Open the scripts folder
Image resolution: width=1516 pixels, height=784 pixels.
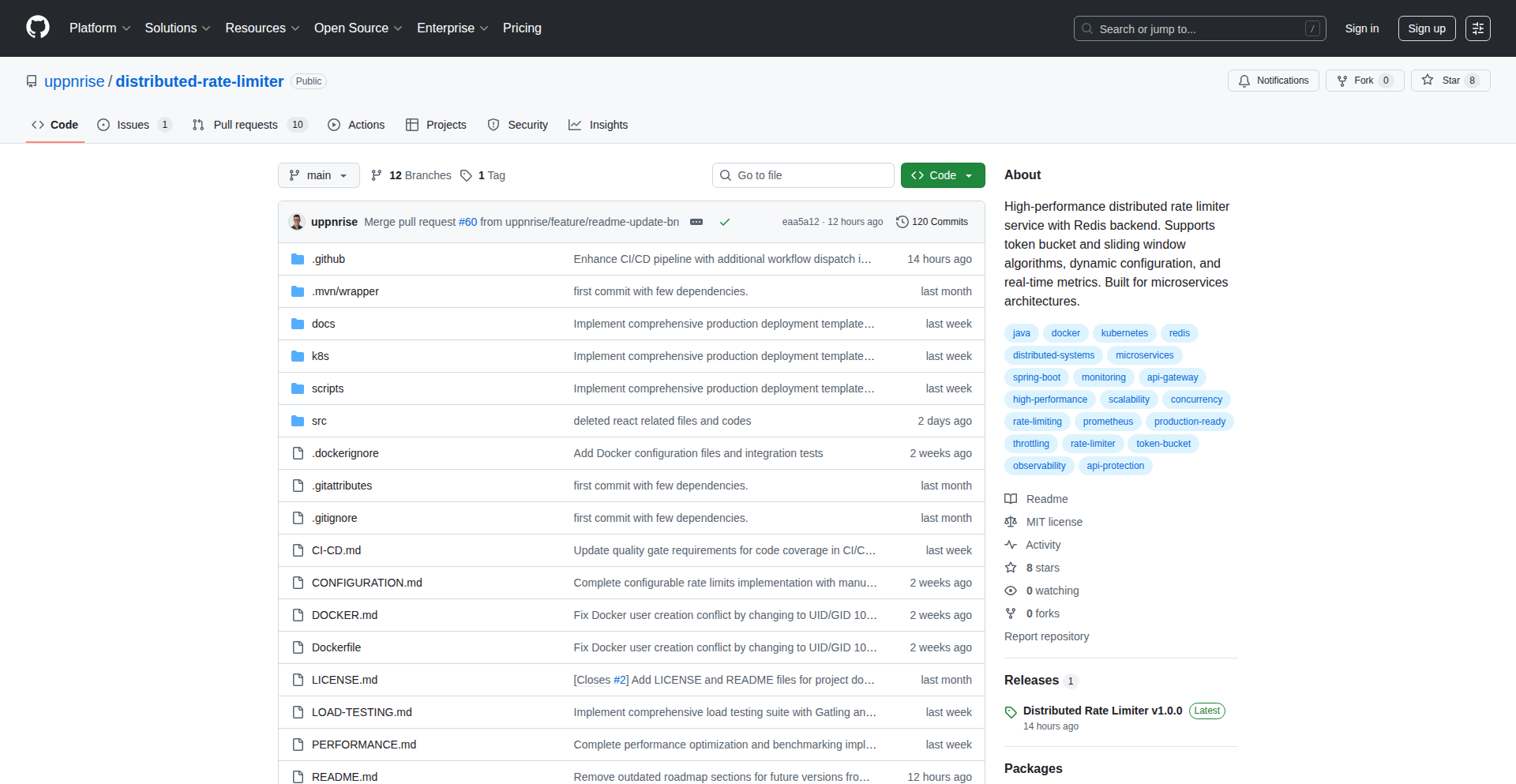click(328, 388)
